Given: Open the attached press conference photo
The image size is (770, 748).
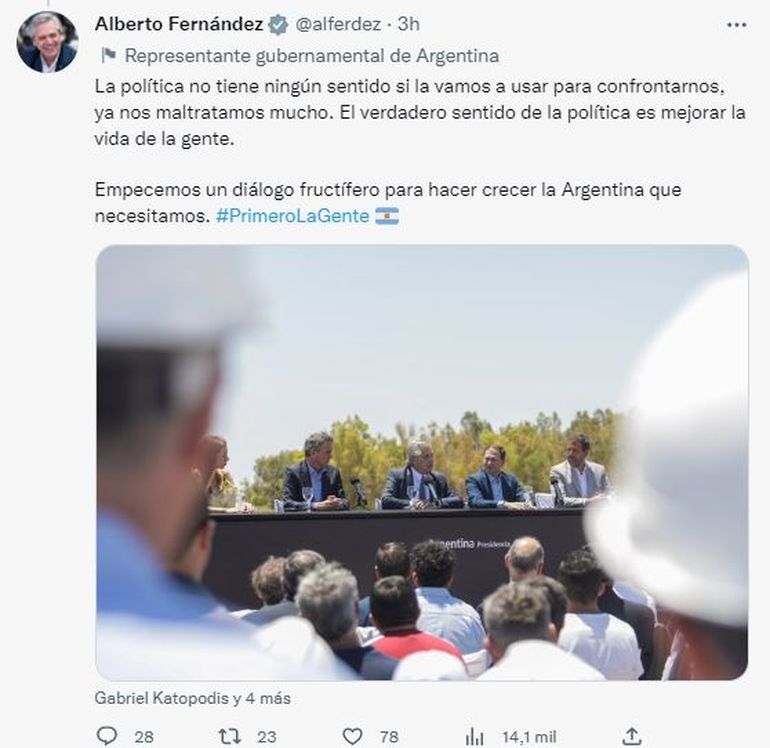Looking at the screenshot, I should point(422,462).
